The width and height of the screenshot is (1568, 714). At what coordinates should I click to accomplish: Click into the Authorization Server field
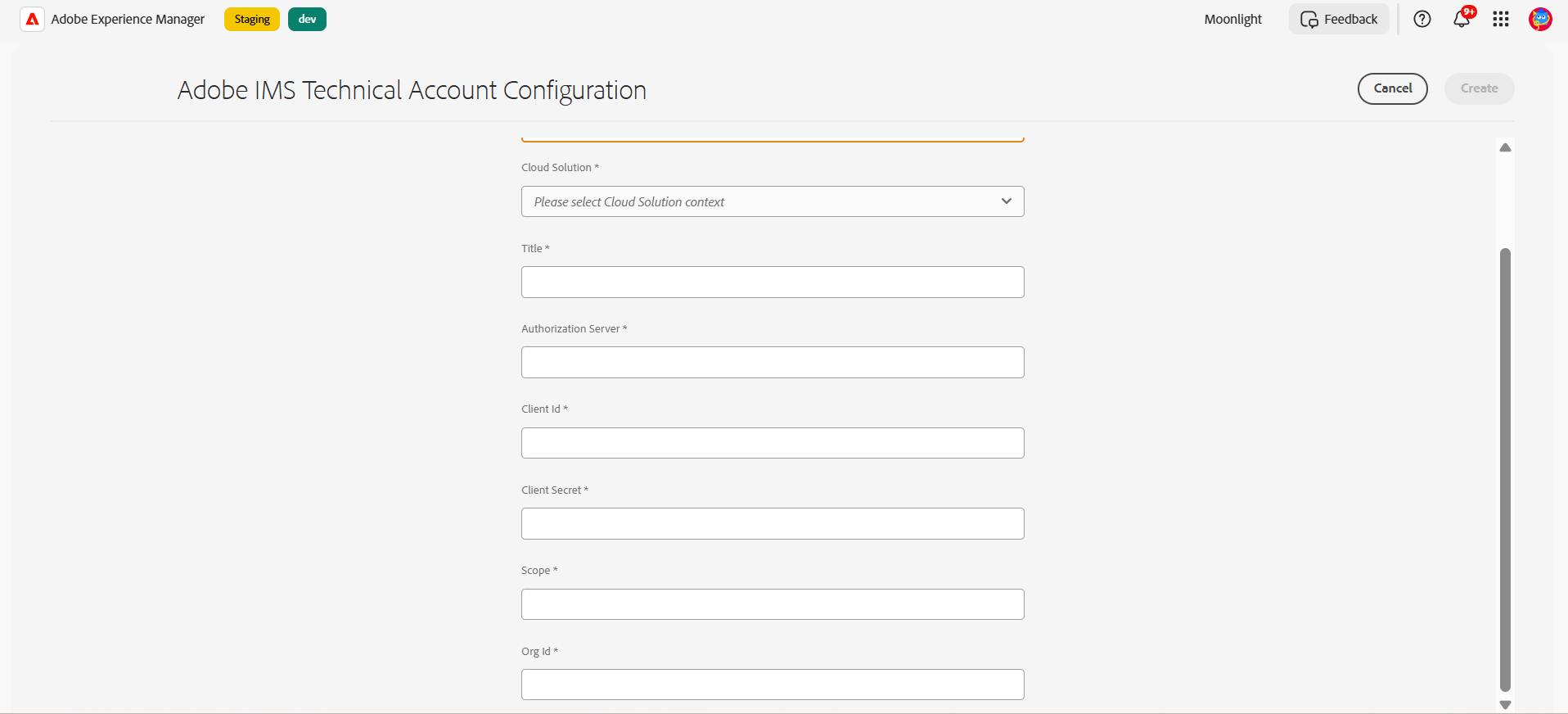[772, 363]
